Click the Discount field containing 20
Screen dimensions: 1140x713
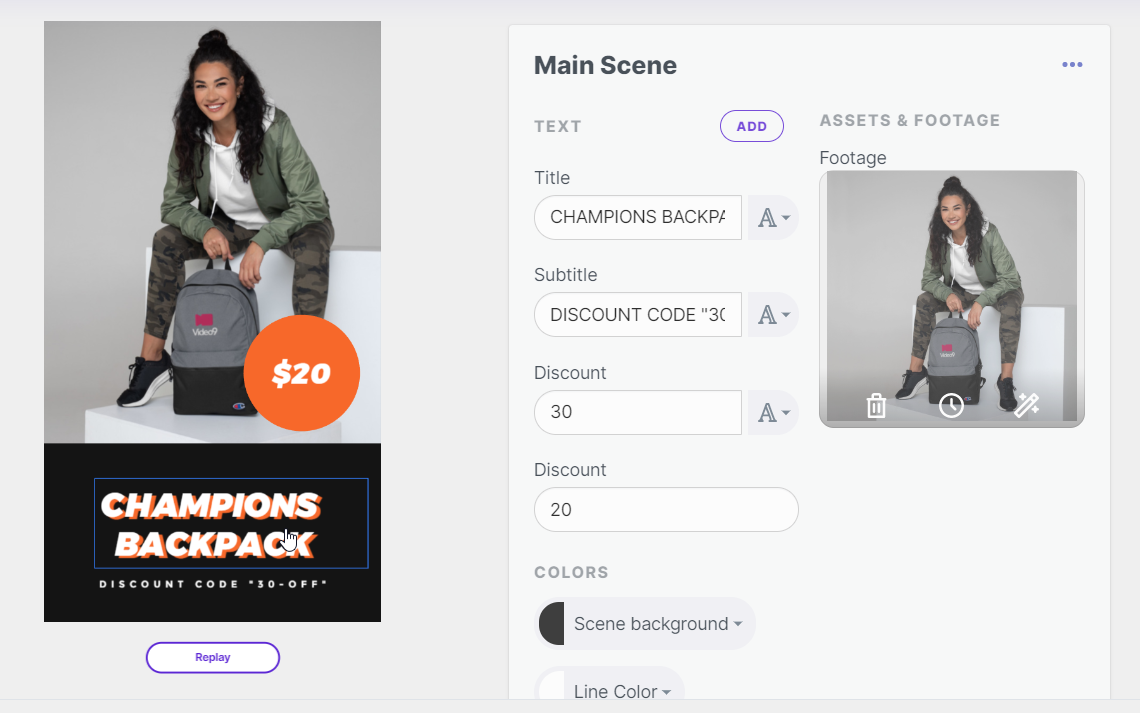click(x=666, y=509)
